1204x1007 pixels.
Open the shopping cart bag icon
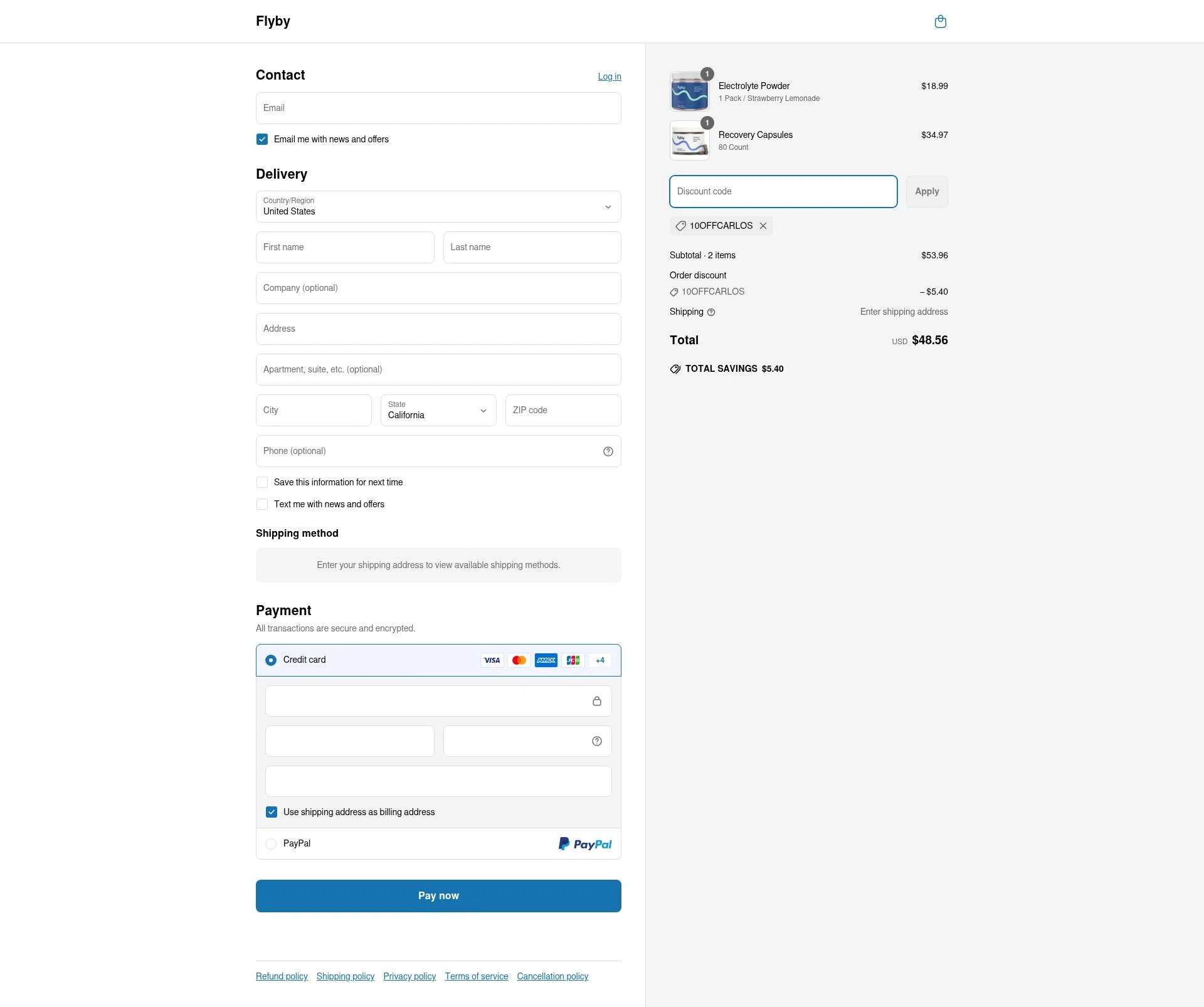[940, 21]
